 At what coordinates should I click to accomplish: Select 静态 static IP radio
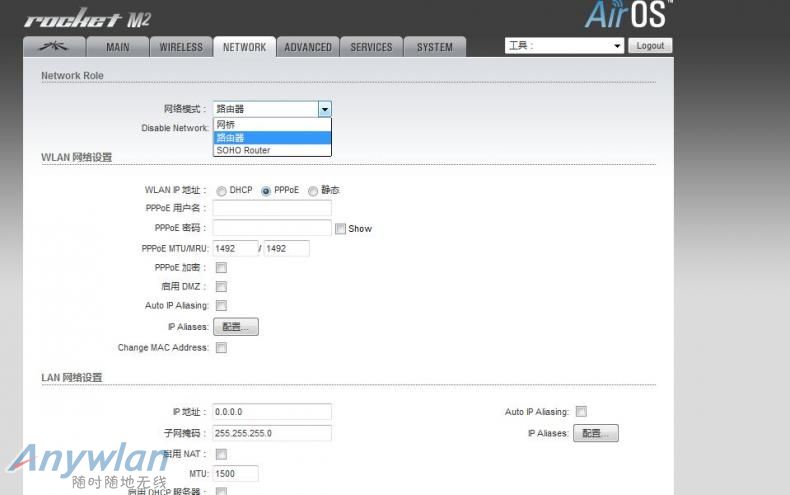(x=313, y=191)
